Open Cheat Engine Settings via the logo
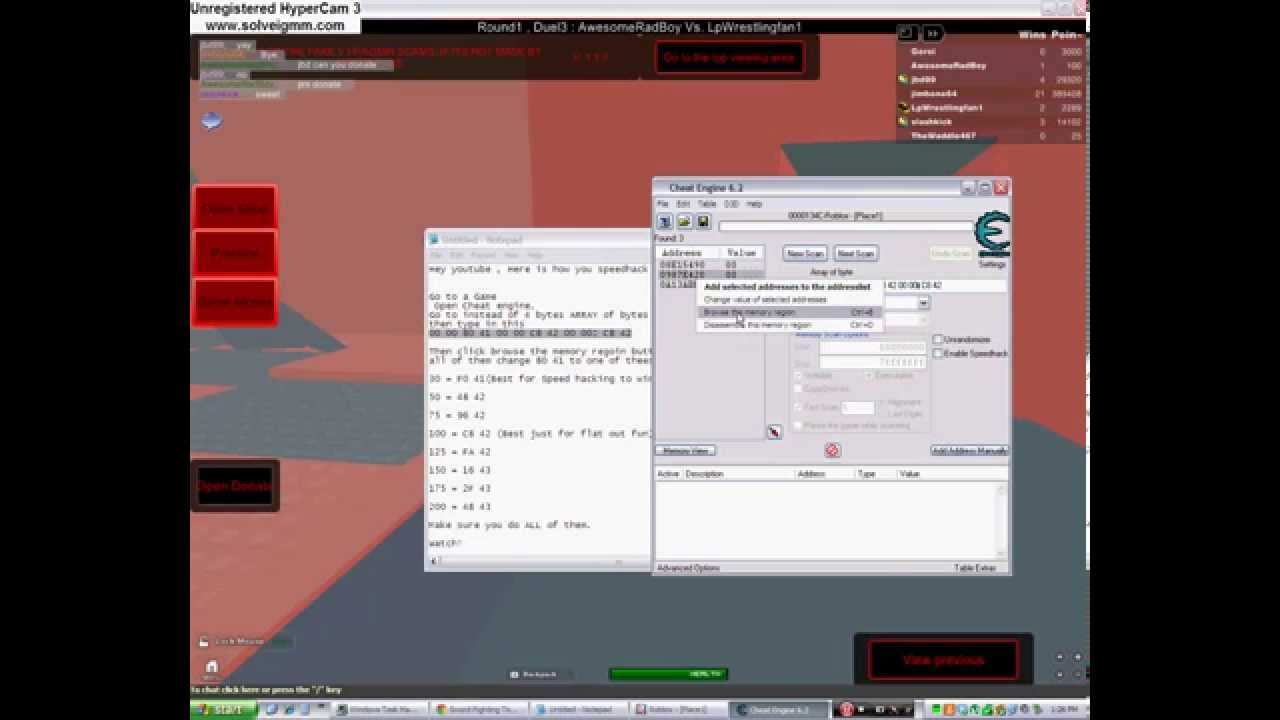The image size is (1280, 720). (x=991, y=237)
